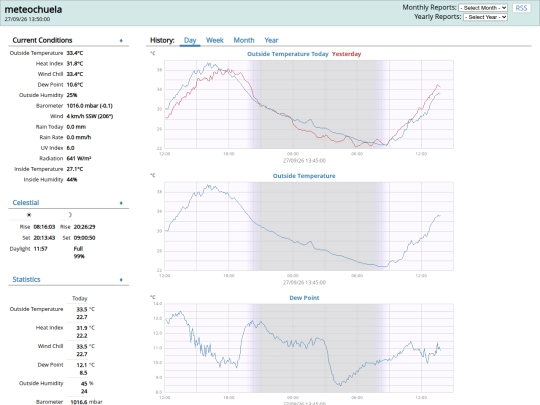Click the meteochuela site title
540x405 pixels.
click(x=33, y=9)
